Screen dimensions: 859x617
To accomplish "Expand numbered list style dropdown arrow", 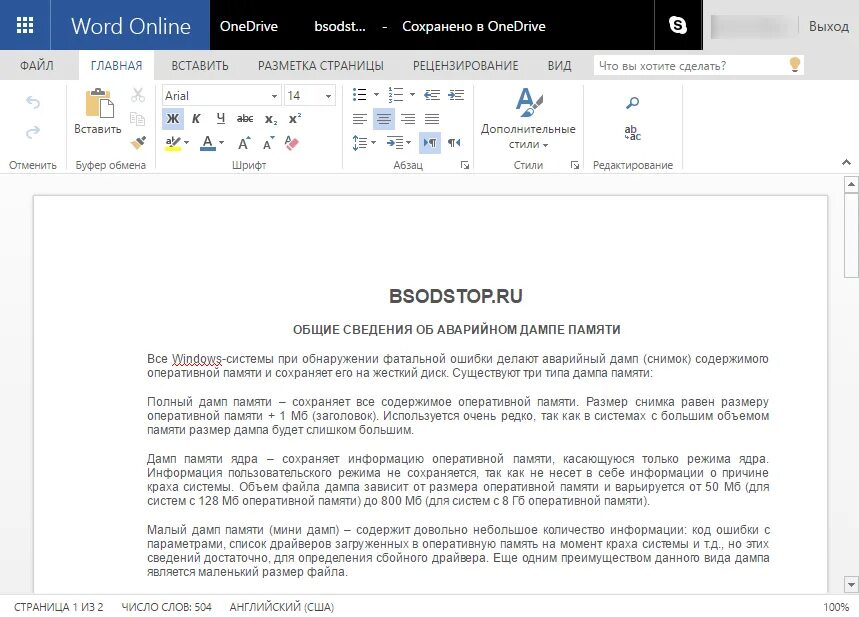I will click(412, 95).
